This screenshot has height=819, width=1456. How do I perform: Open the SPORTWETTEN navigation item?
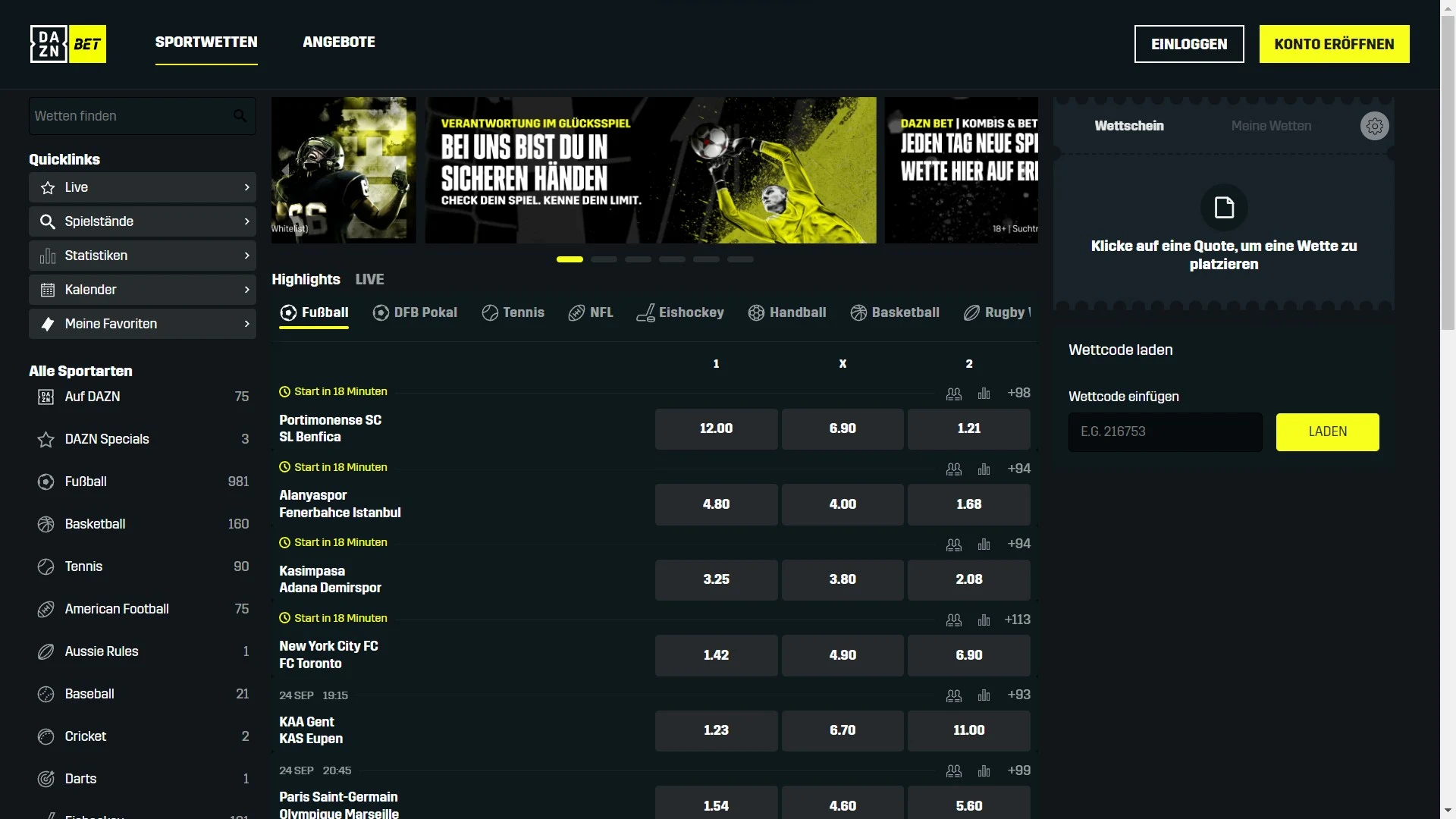(206, 42)
